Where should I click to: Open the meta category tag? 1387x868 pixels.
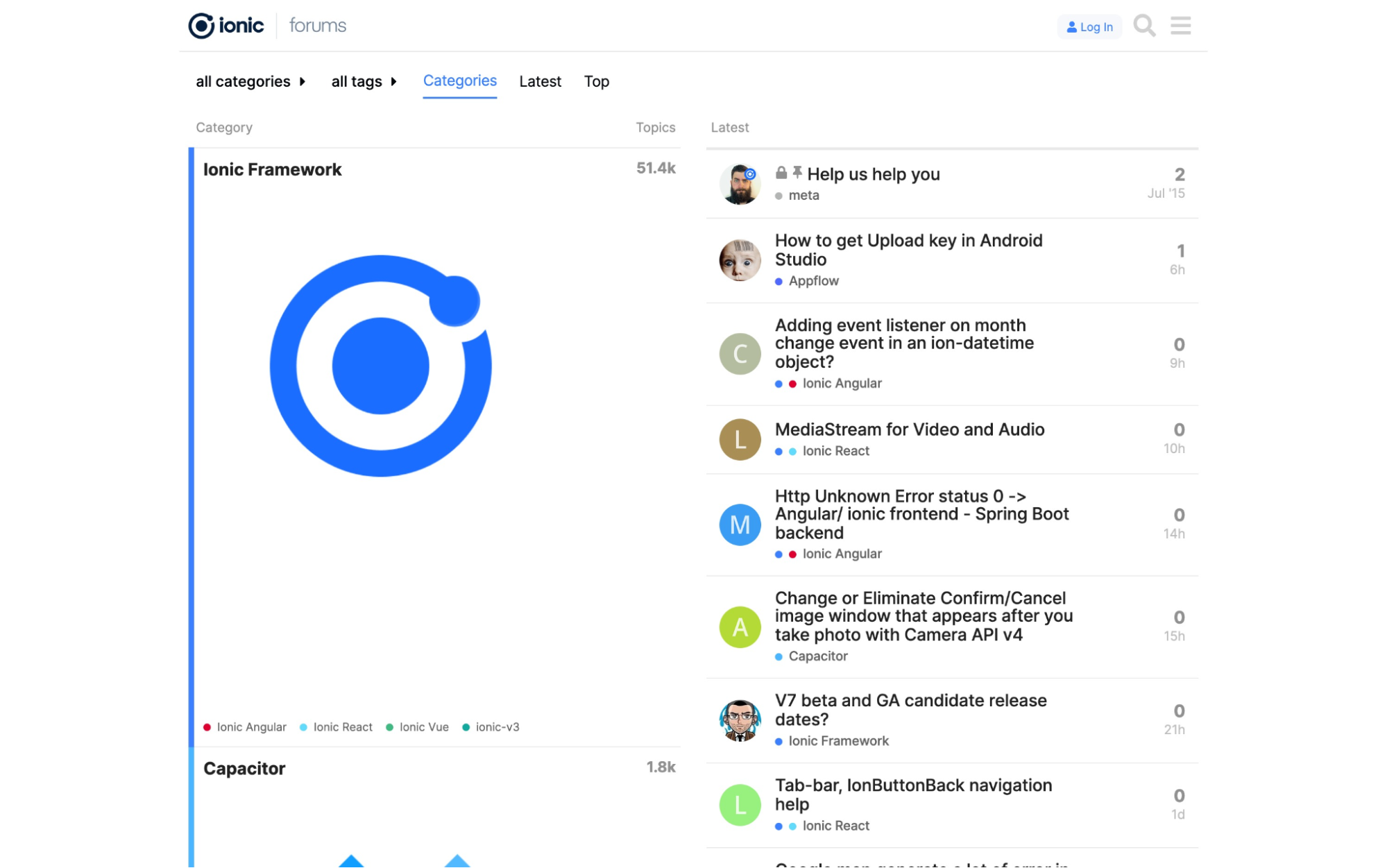(797, 196)
